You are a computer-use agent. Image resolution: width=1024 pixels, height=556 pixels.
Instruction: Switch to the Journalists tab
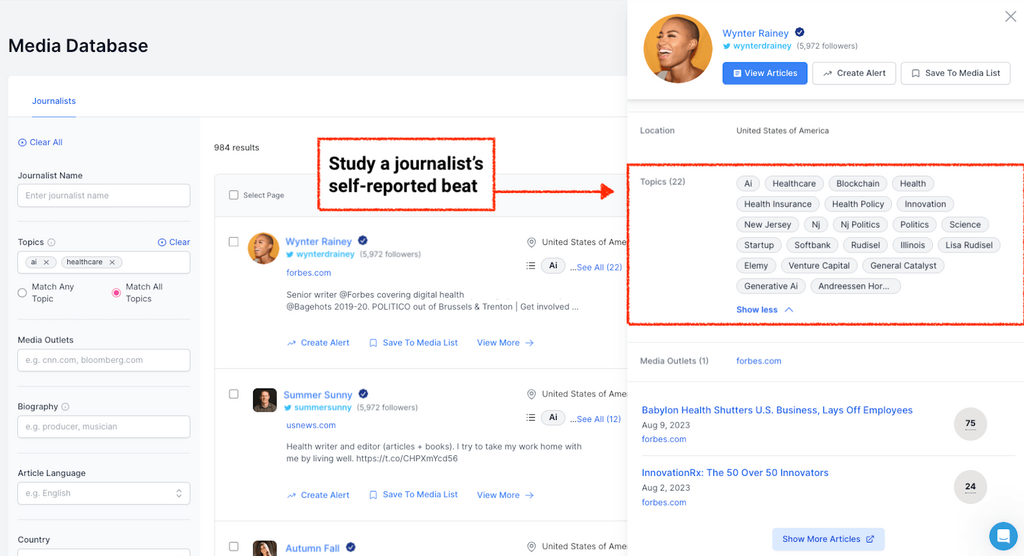pyautogui.click(x=53, y=101)
